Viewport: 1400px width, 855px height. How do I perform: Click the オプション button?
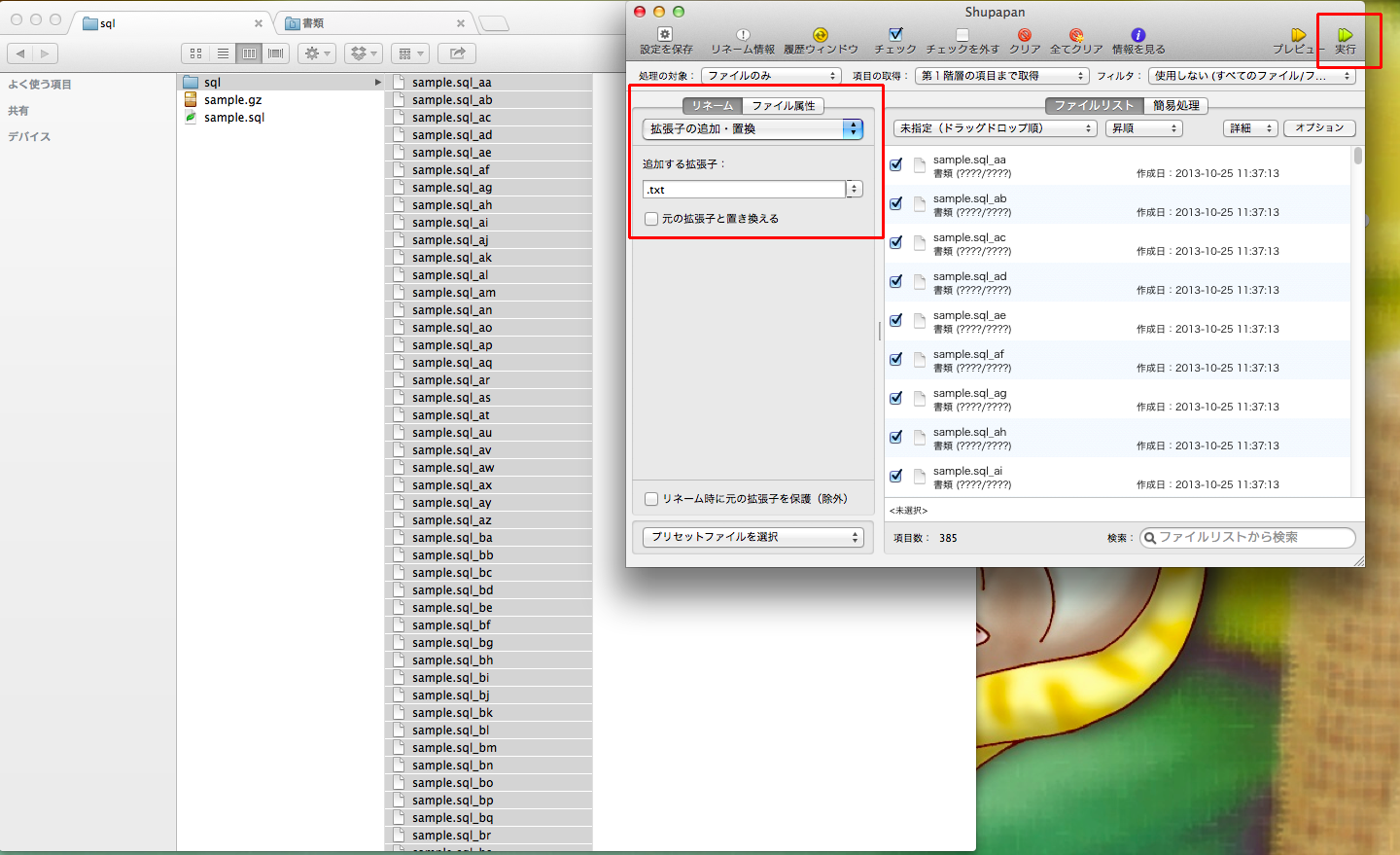coord(1319,128)
